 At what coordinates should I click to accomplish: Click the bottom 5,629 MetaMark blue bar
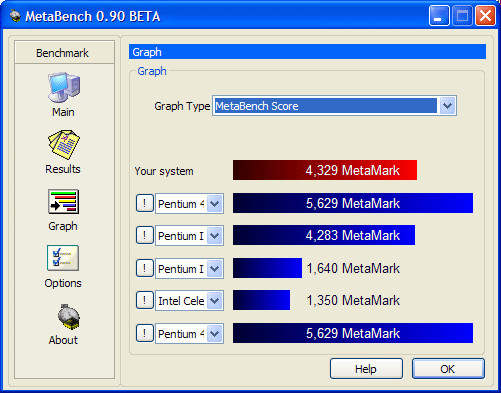[353, 333]
